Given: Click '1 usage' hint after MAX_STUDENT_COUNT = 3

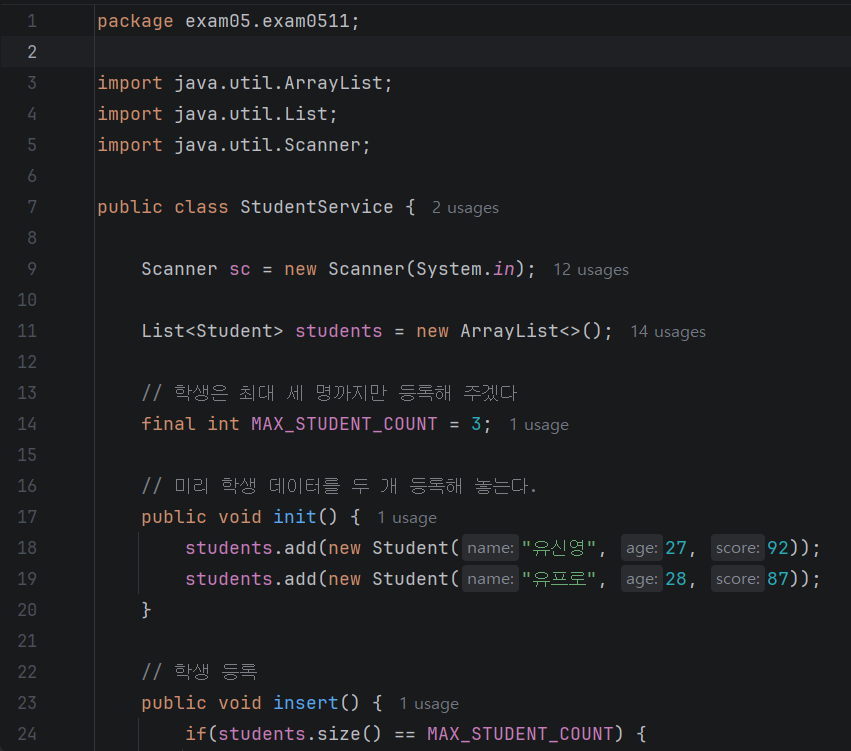Looking at the screenshot, I should 539,425.
